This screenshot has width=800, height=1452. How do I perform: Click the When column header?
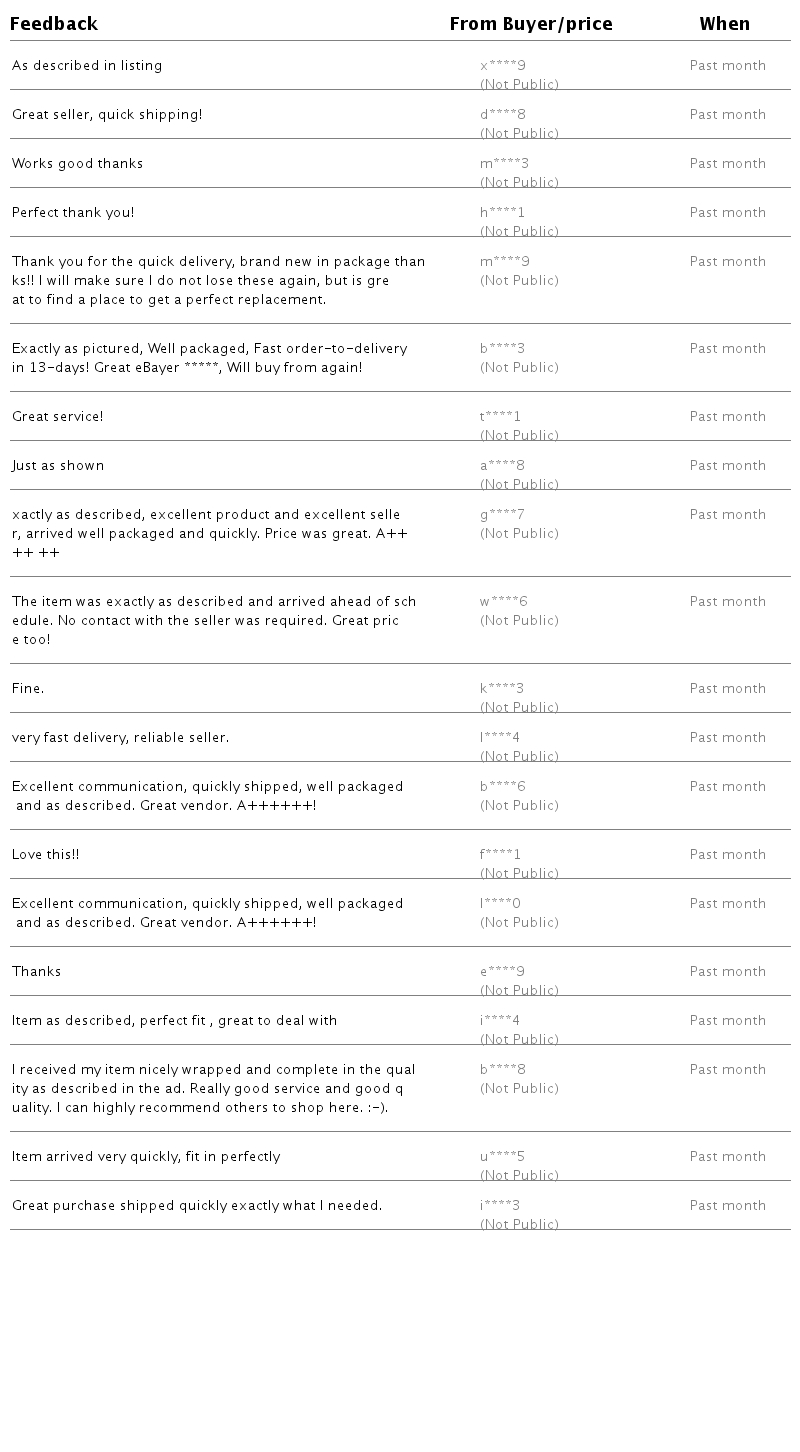(x=724, y=24)
